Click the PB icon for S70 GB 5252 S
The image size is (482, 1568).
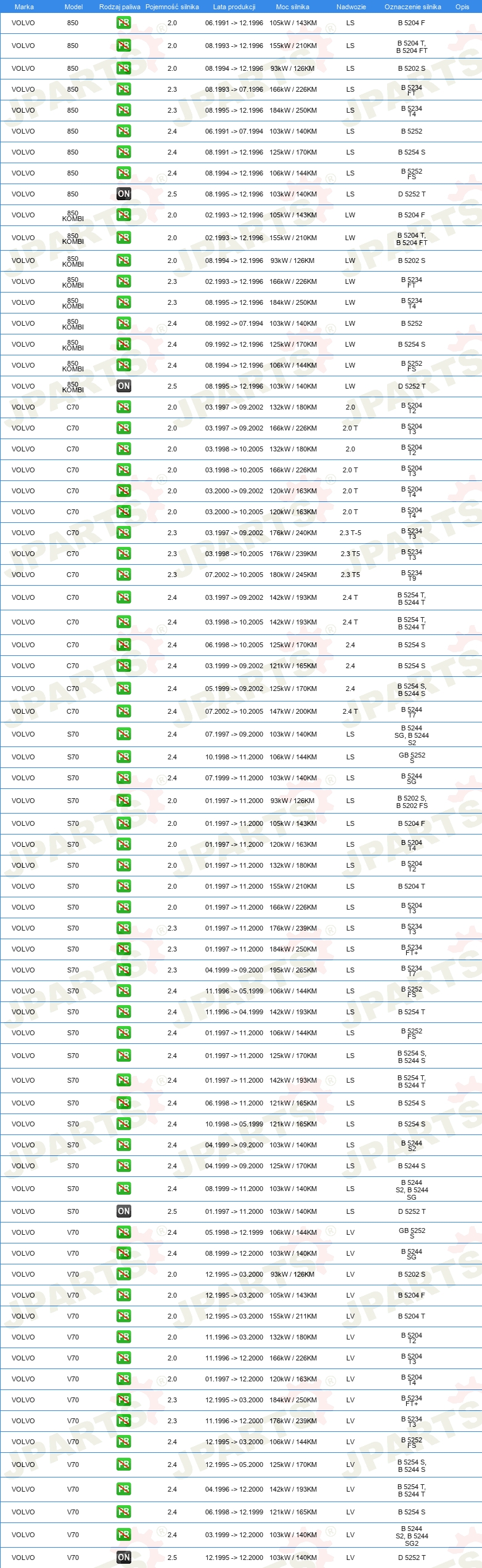124,757
